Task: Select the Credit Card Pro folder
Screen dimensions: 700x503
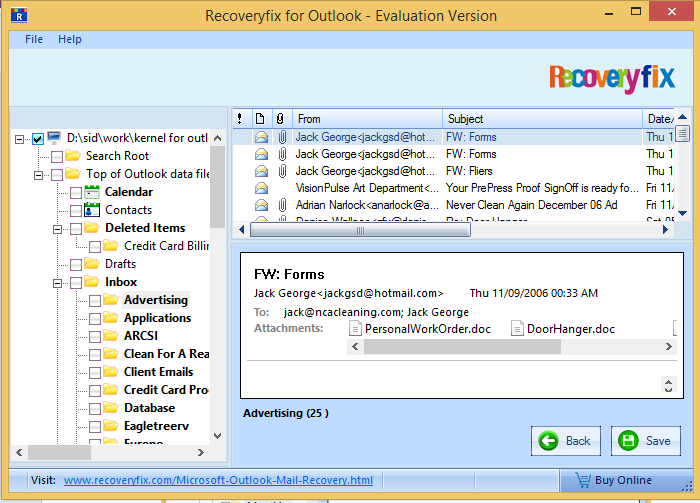Action: click(x=166, y=390)
